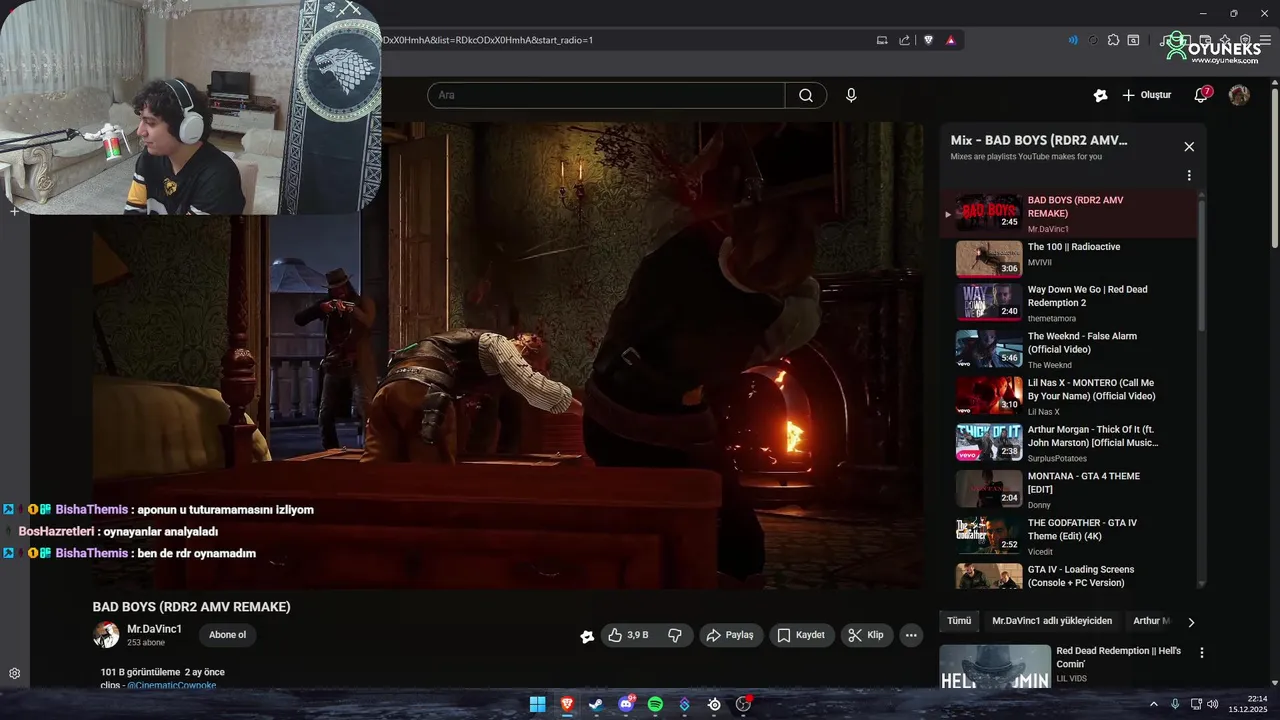The image size is (1280, 720).
Task: Click the Brave Shields lion icon
Action: (928, 40)
